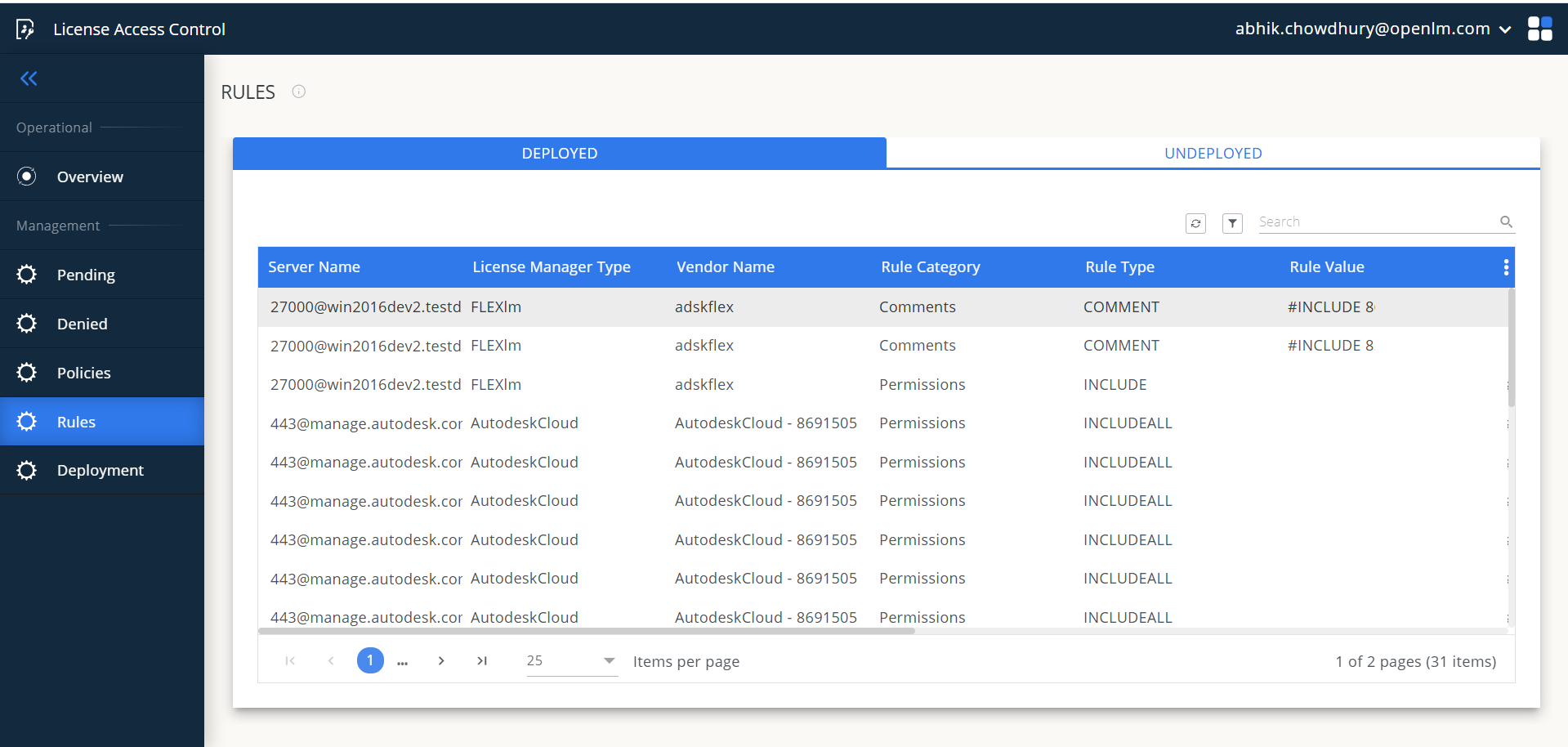Open the app switcher grid icon
The image size is (1568, 747).
point(1539,29)
